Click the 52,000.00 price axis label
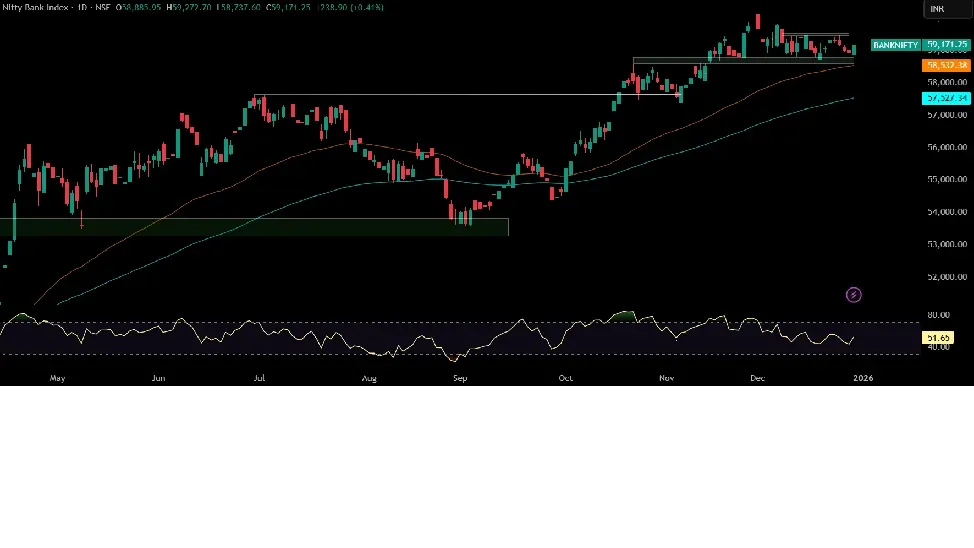The image size is (974, 548). click(947, 277)
